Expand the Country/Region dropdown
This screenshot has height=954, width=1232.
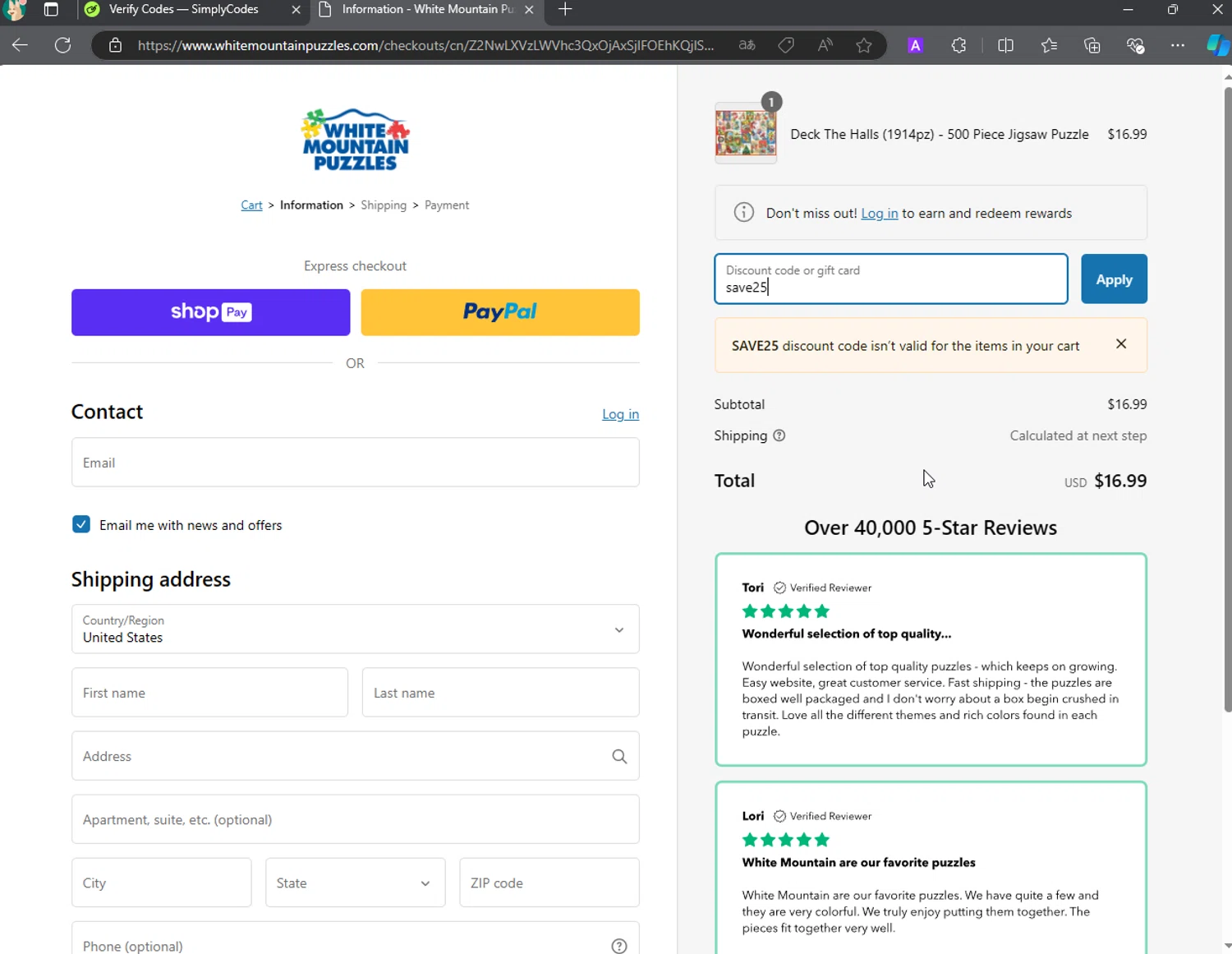[x=356, y=629]
